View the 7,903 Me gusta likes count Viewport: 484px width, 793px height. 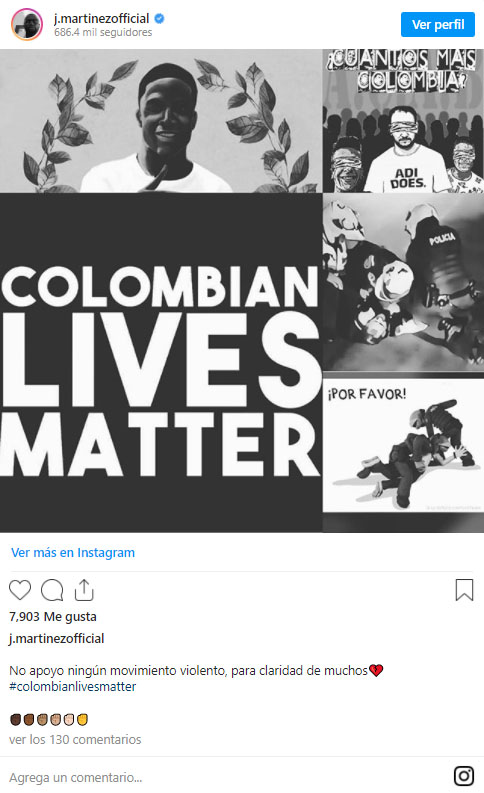pos(53,616)
